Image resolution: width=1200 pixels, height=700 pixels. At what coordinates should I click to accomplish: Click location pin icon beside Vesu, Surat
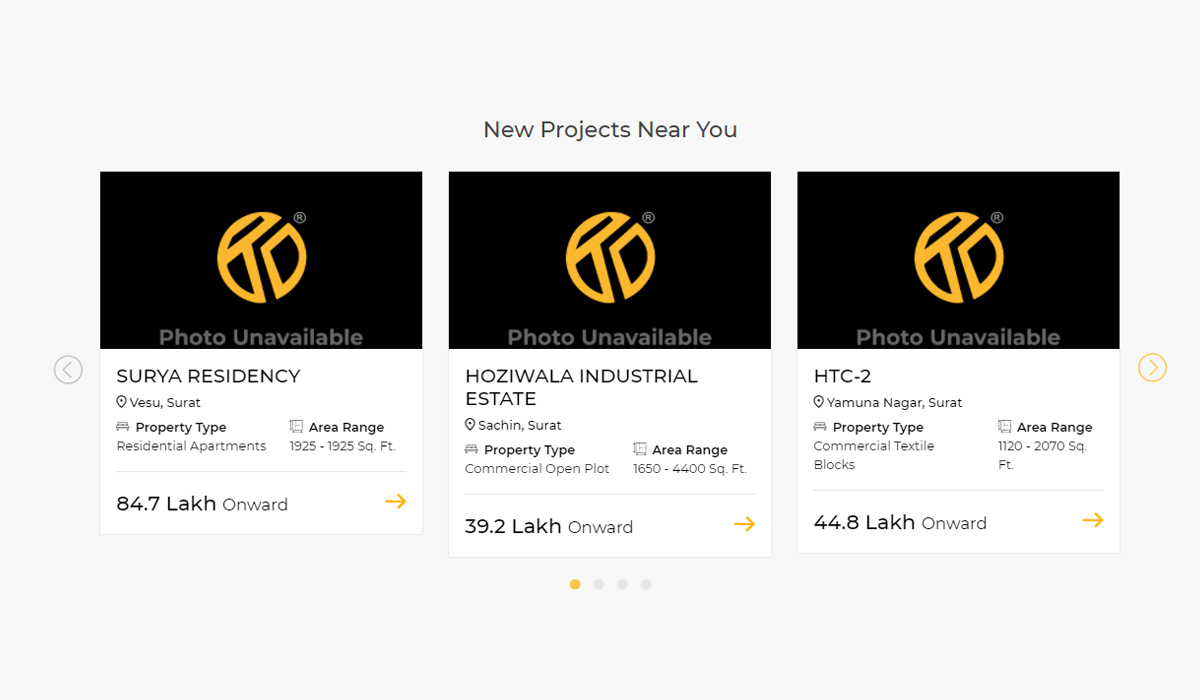click(x=122, y=402)
